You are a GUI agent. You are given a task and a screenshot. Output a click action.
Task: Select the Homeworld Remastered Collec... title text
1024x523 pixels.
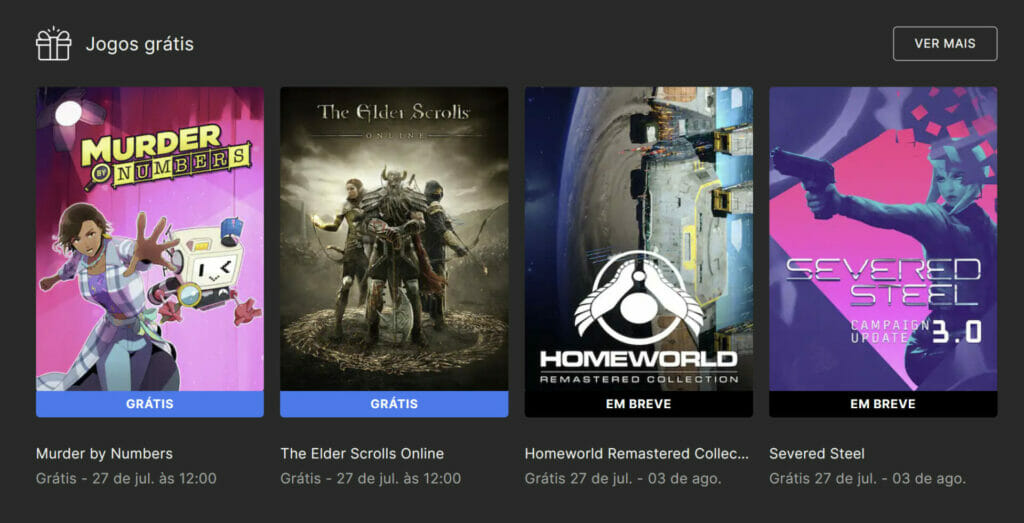(637, 453)
